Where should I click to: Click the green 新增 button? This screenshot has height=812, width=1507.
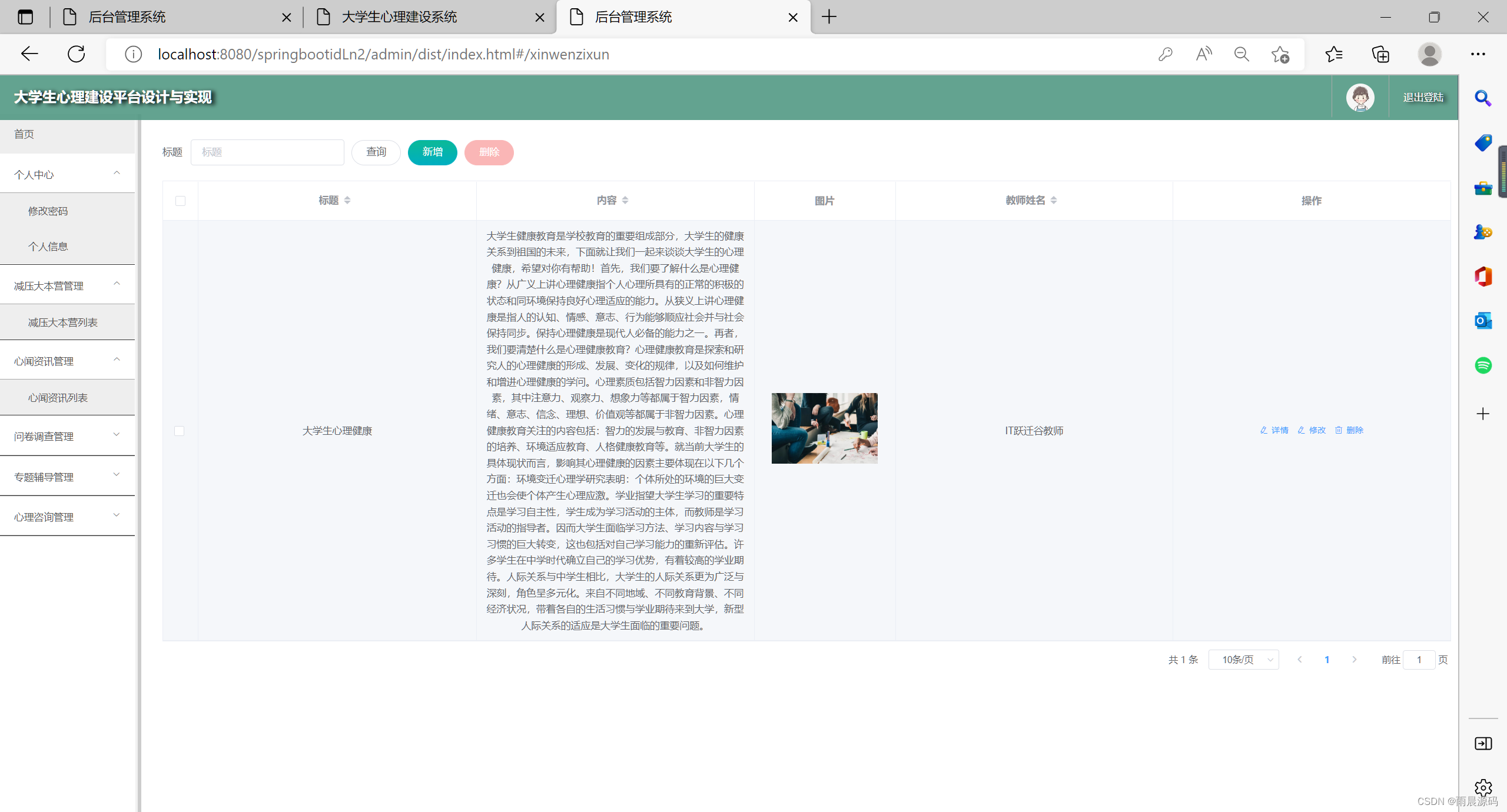(432, 152)
